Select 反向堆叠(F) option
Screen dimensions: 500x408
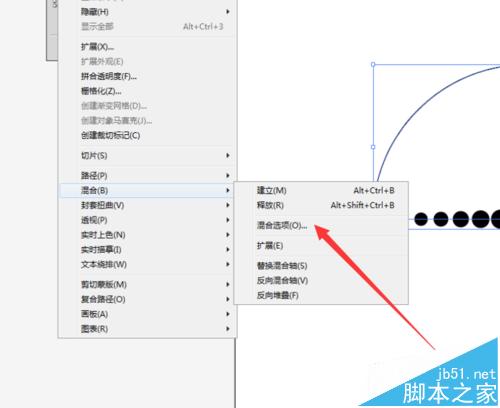[321, 295]
